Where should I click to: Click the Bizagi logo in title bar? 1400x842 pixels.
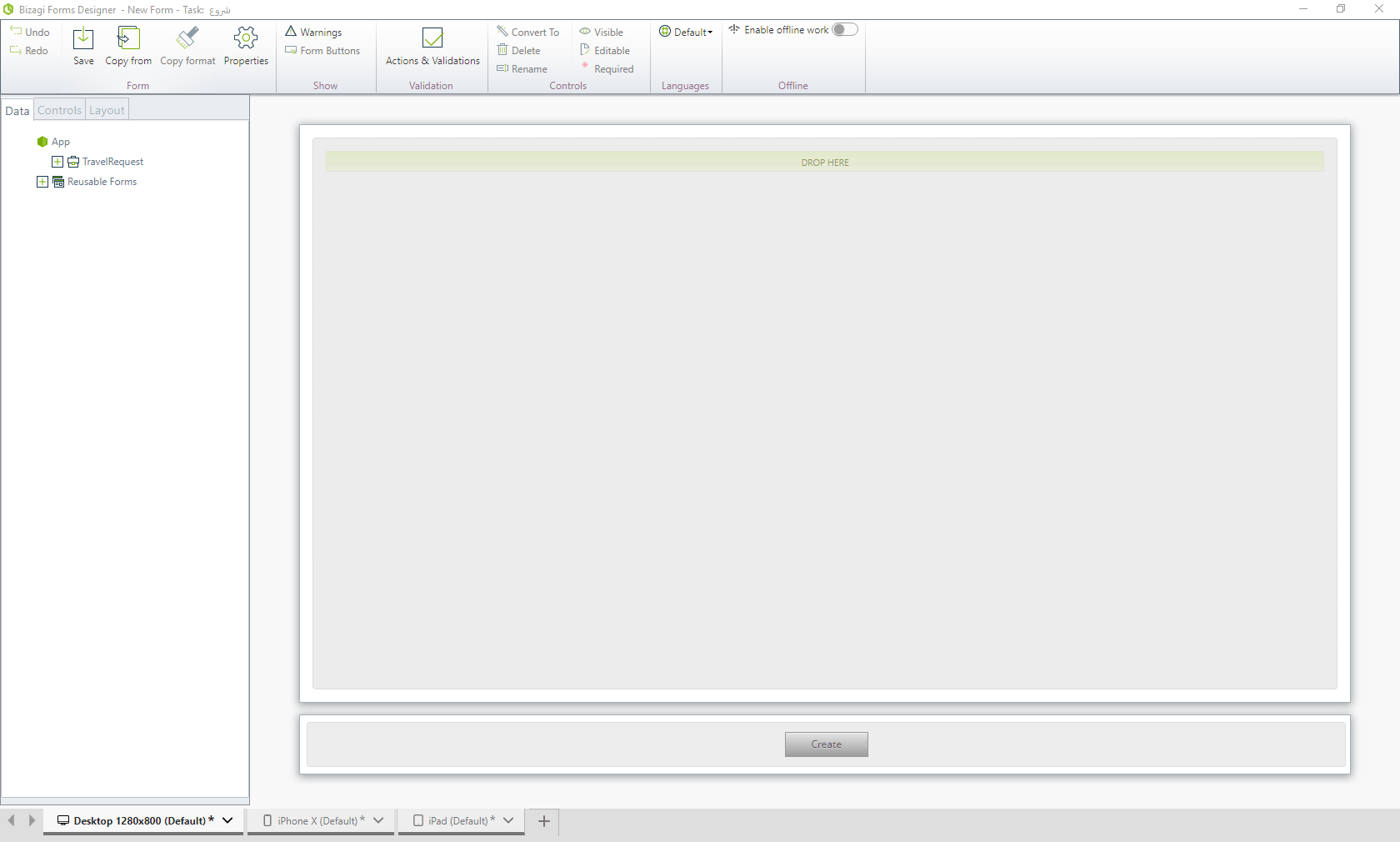click(x=8, y=9)
